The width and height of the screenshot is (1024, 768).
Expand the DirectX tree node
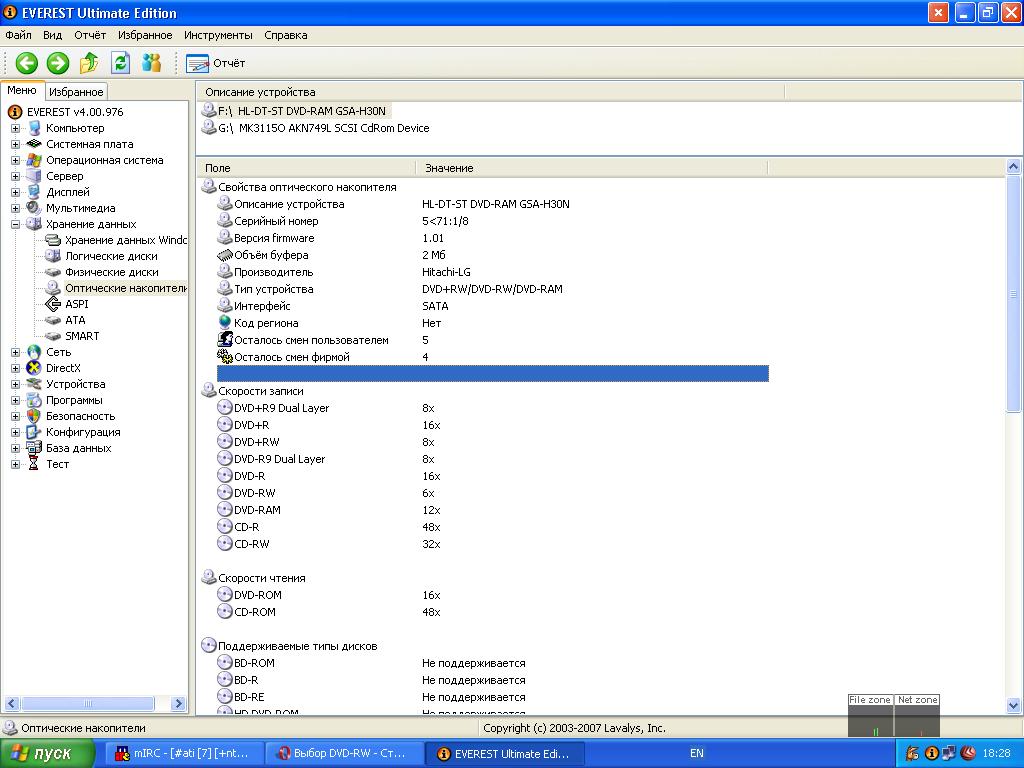point(15,368)
